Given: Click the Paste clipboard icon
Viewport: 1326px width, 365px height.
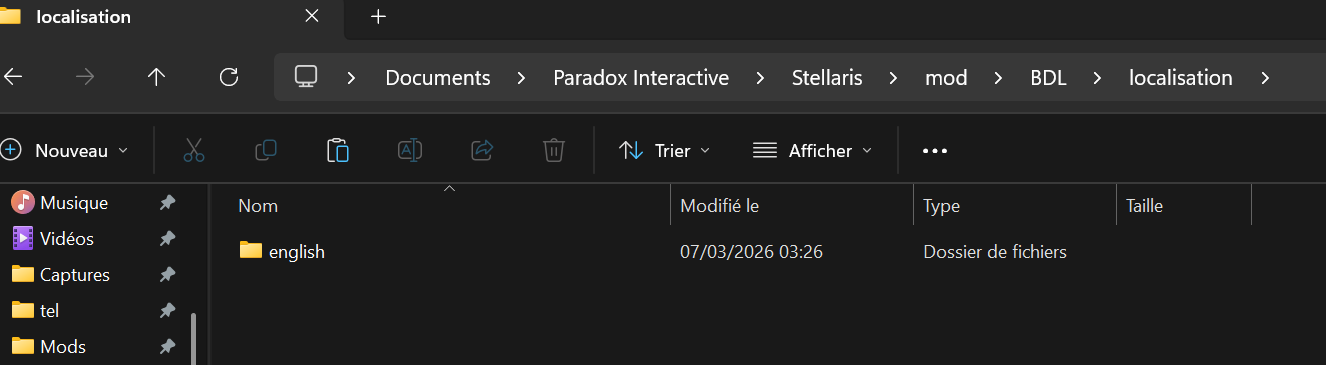Looking at the screenshot, I should pos(338,151).
